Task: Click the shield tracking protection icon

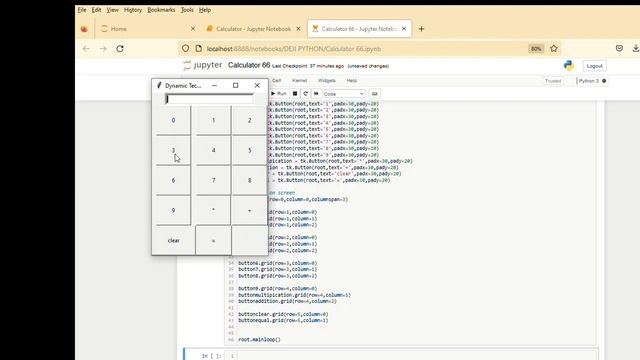Action: pos(186,49)
